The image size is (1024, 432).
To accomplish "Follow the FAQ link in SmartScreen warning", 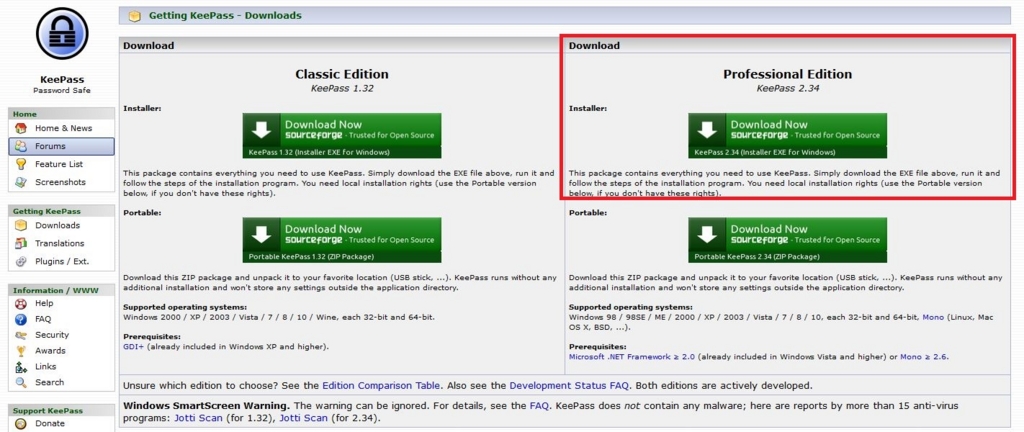I will [539, 406].
